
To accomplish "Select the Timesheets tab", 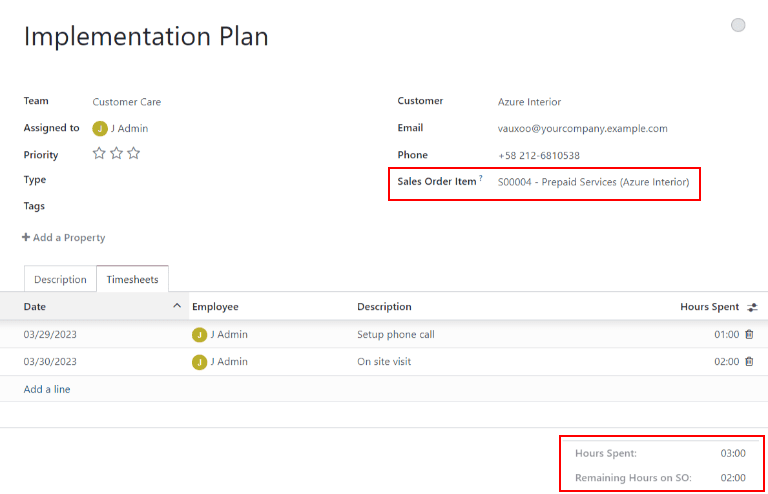I will click(132, 280).
